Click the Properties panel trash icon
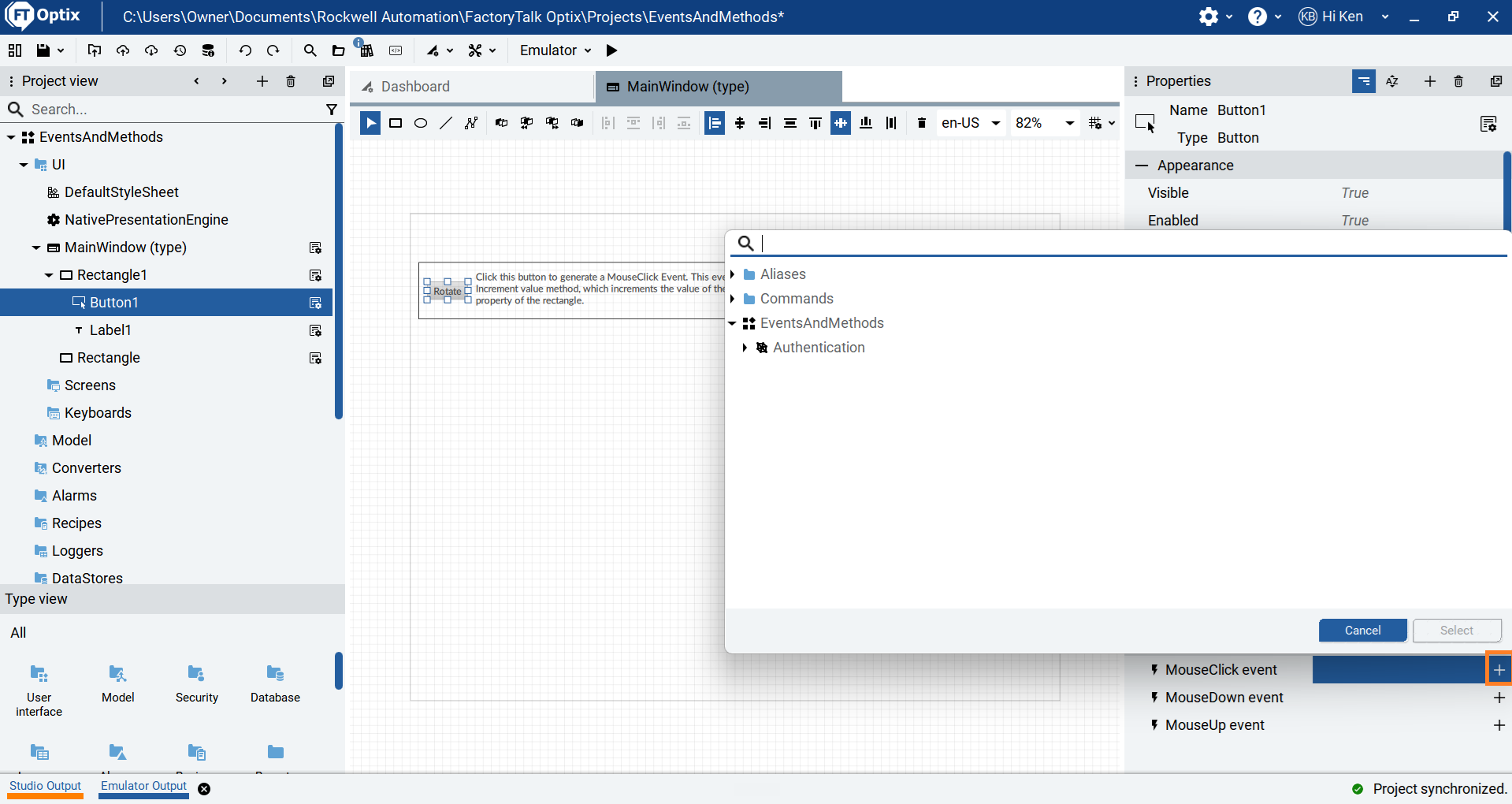 coord(1458,81)
